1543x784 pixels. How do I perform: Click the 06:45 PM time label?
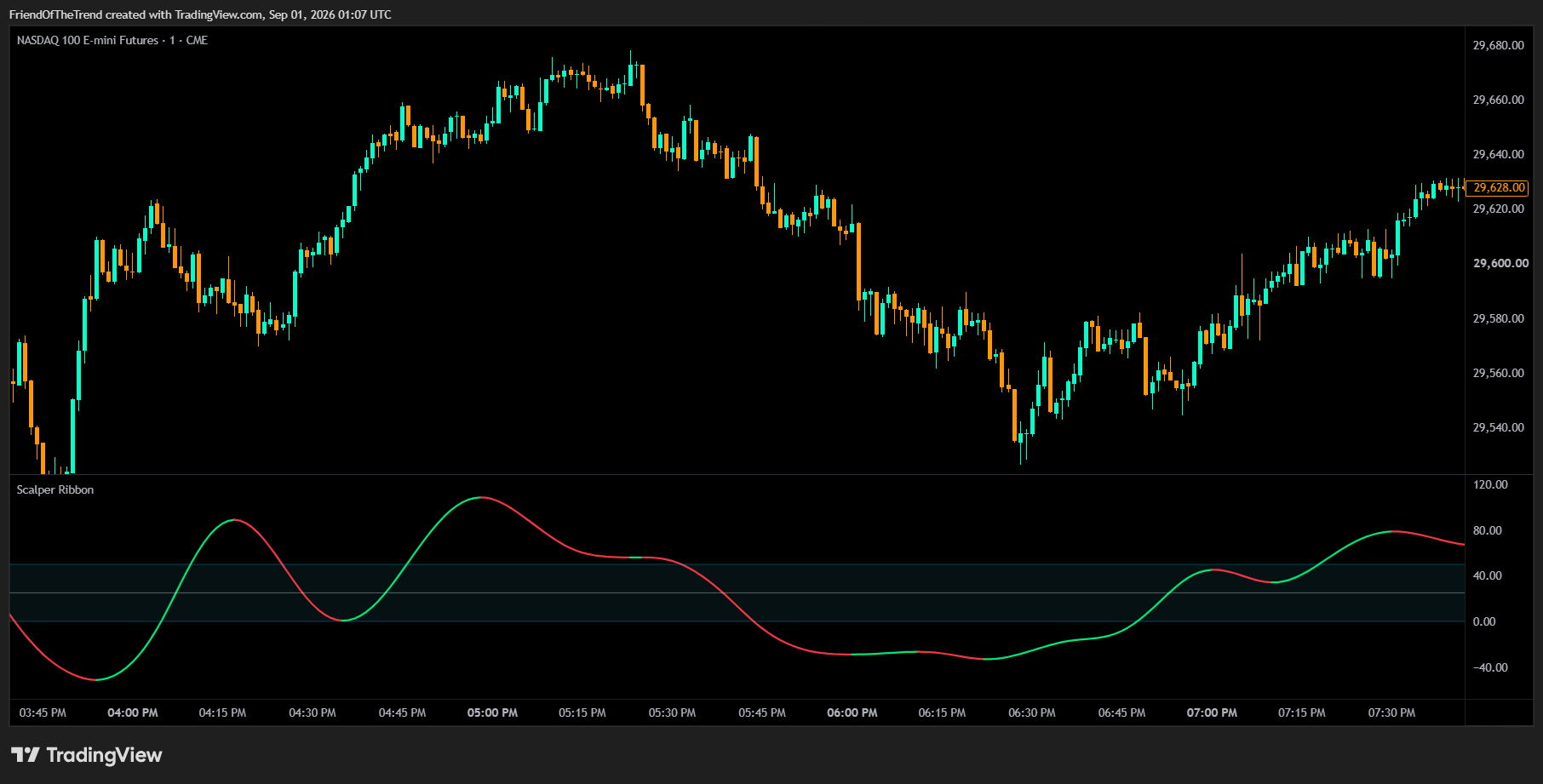(x=1121, y=712)
